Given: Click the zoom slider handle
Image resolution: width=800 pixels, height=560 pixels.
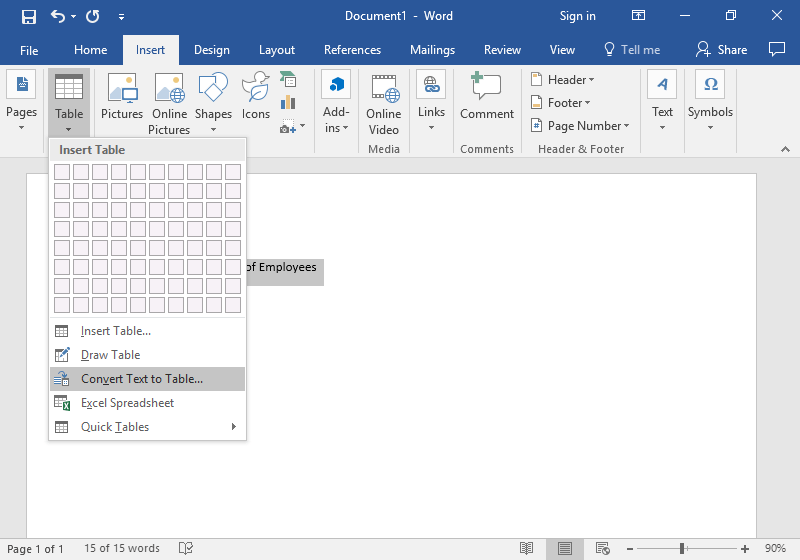Looking at the screenshot, I should pos(682,549).
